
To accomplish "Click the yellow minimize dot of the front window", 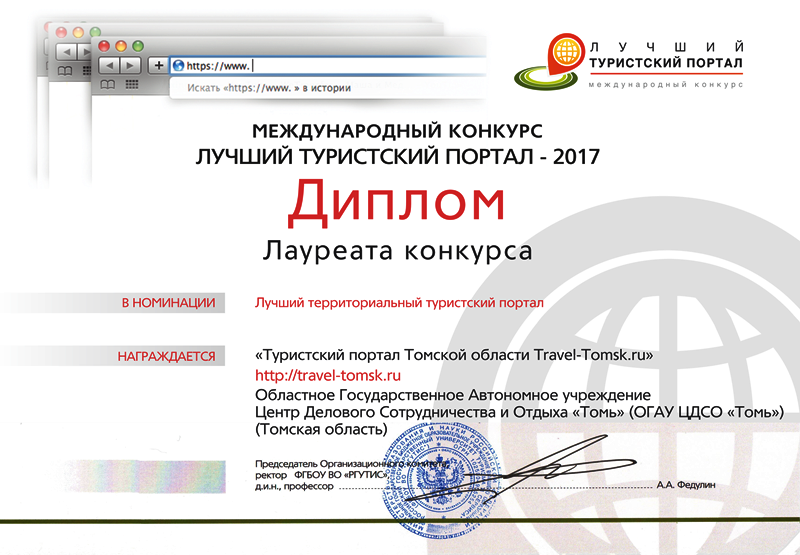I will tap(121, 46).
